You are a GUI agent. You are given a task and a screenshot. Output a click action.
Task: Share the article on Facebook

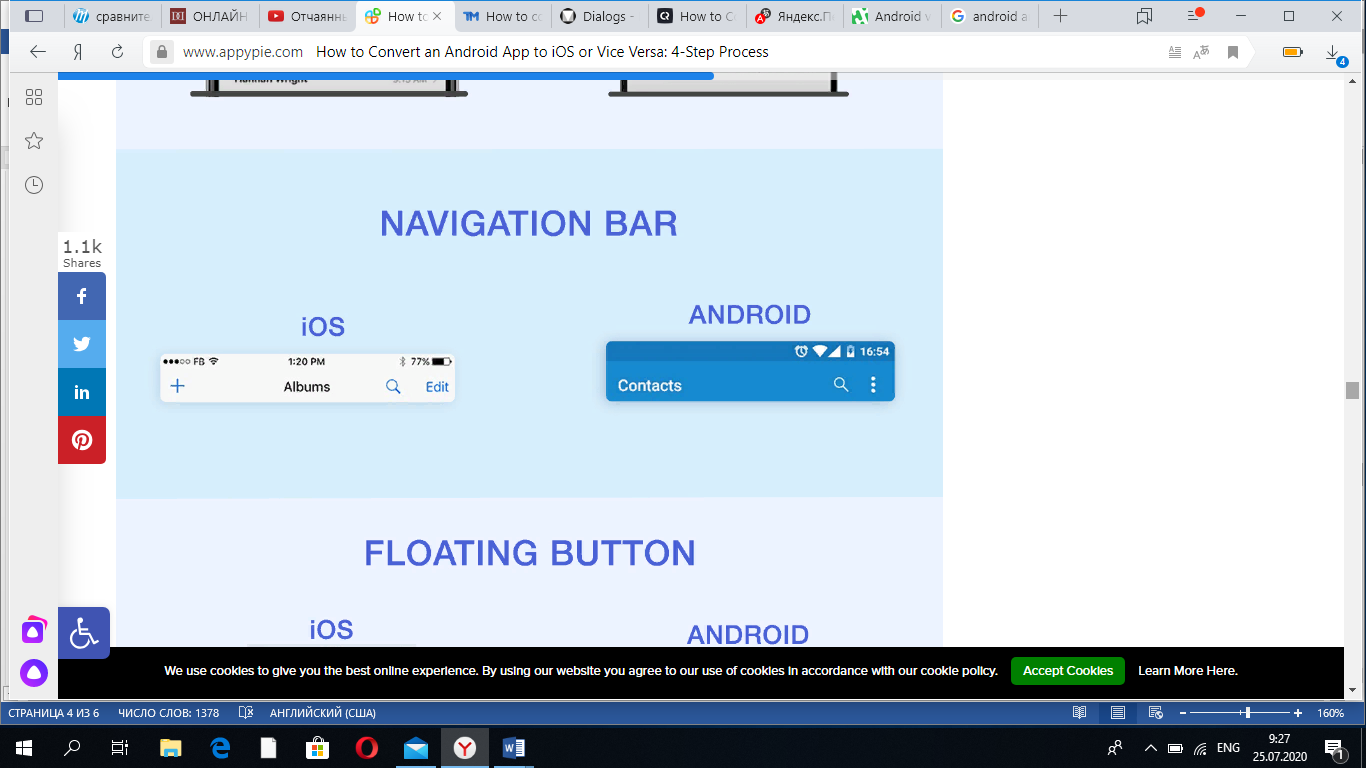click(82, 296)
